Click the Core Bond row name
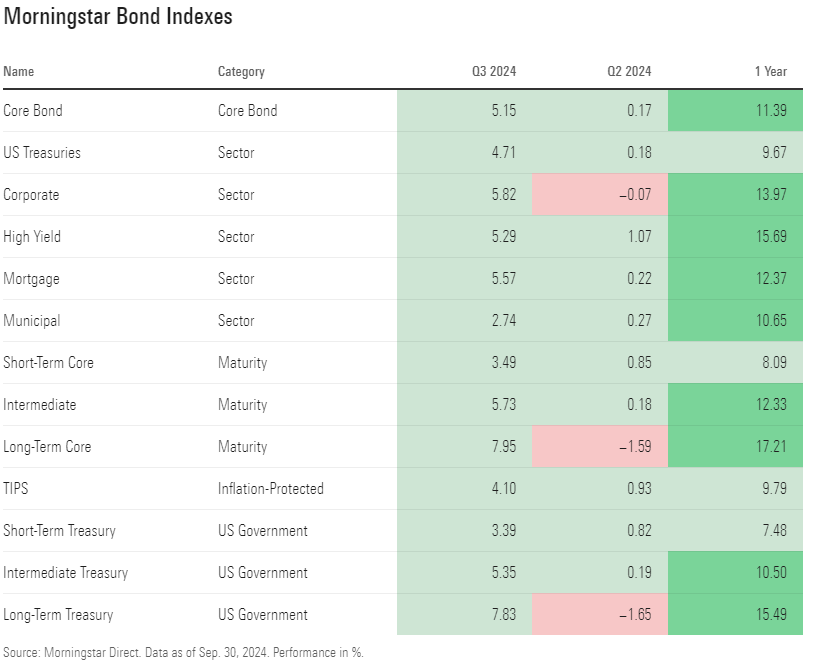816x664 pixels. [33, 111]
